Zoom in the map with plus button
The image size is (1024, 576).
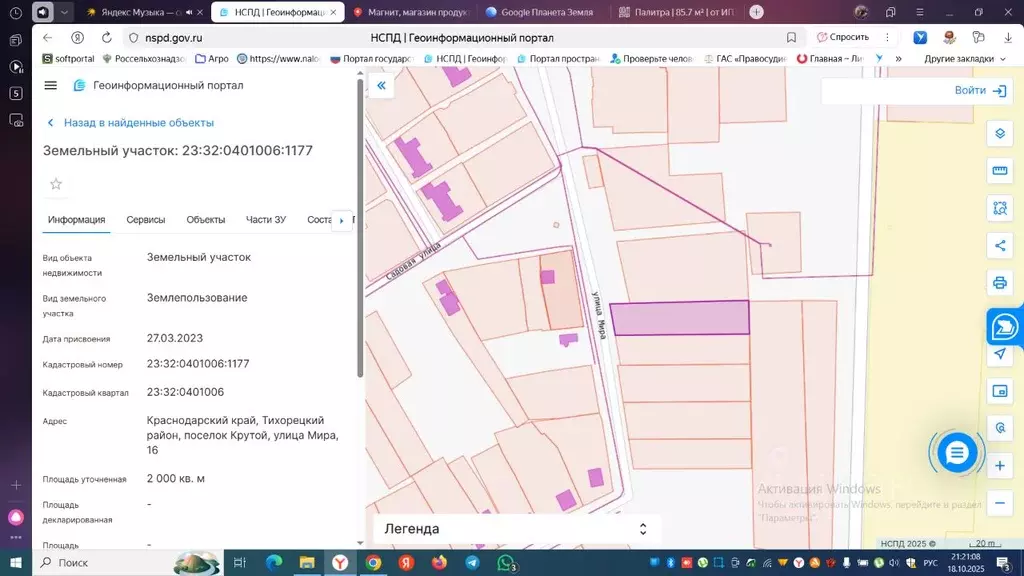999,465
